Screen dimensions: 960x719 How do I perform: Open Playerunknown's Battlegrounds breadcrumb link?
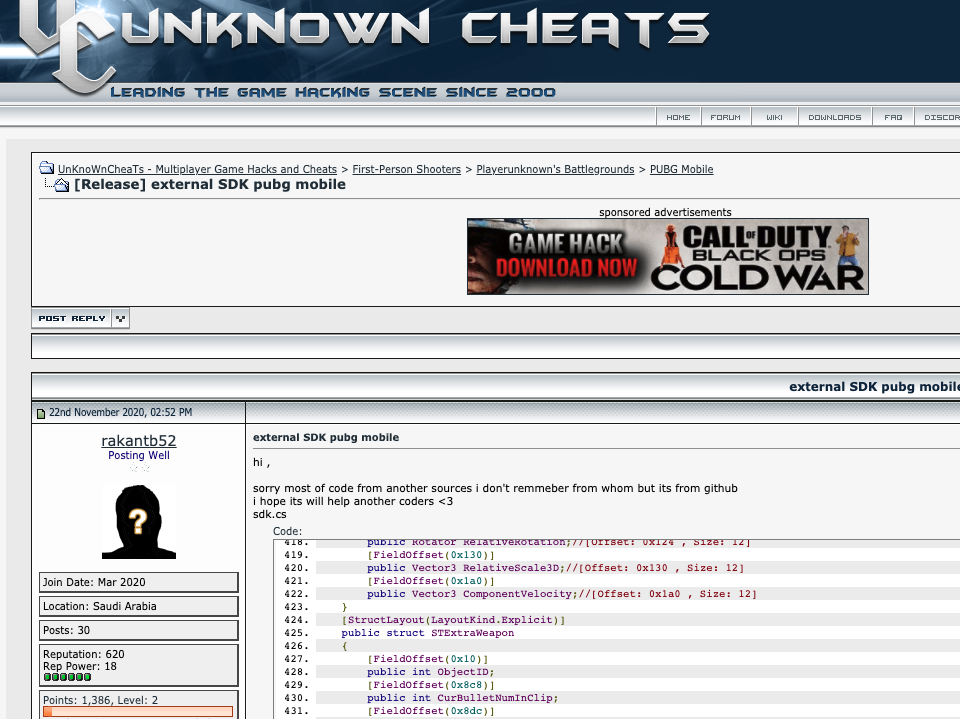[x=555, y=169]
